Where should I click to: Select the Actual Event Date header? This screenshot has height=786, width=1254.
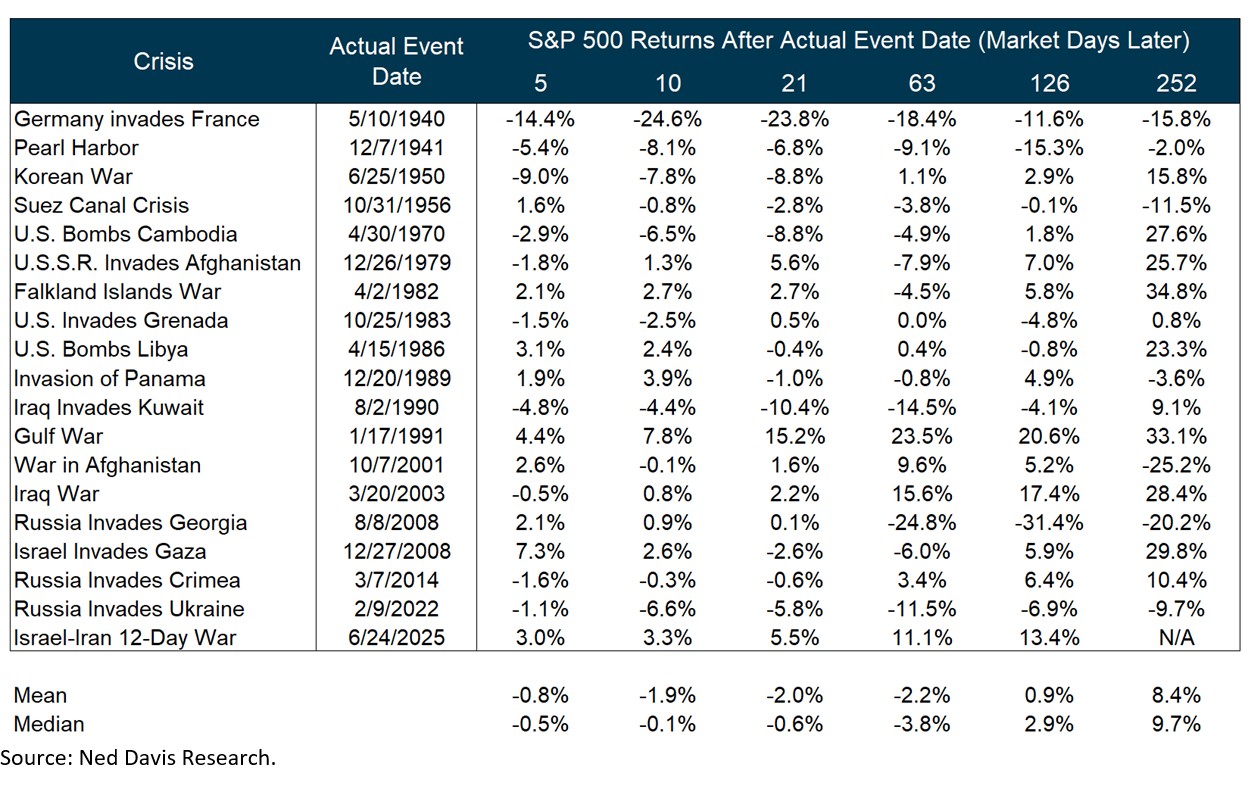pyautogui.click(x=396, y=61)
